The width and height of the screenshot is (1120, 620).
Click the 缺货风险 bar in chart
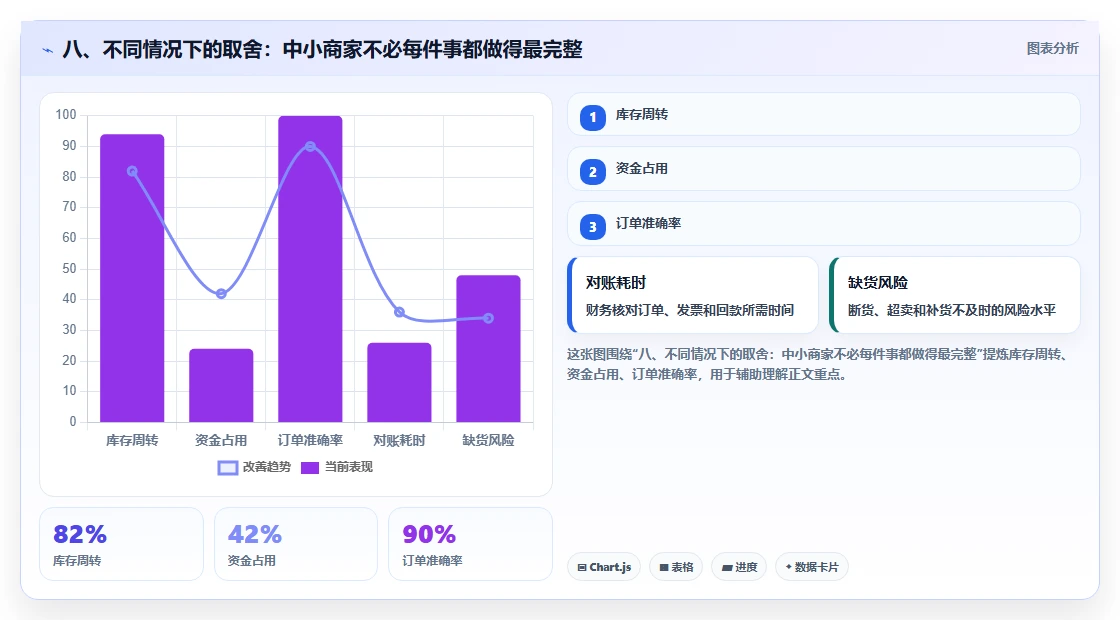click(x=489, y=349)
